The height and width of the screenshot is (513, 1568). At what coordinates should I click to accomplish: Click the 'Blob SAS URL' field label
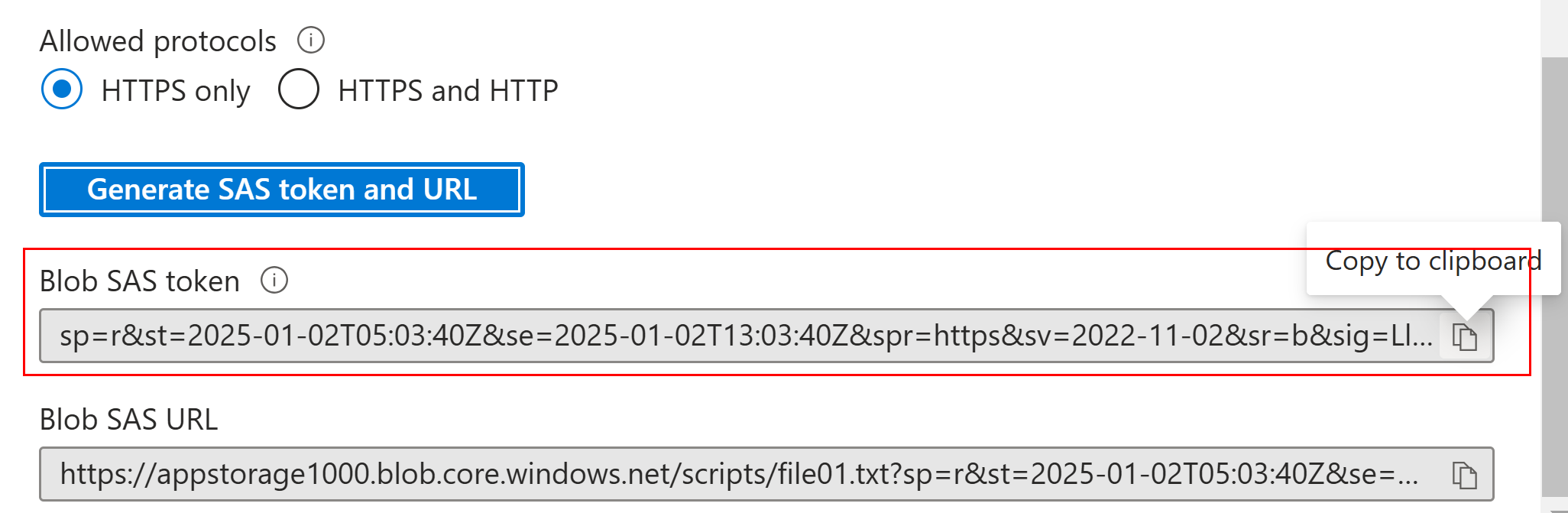pyautogui.click(x=129, y=420)
